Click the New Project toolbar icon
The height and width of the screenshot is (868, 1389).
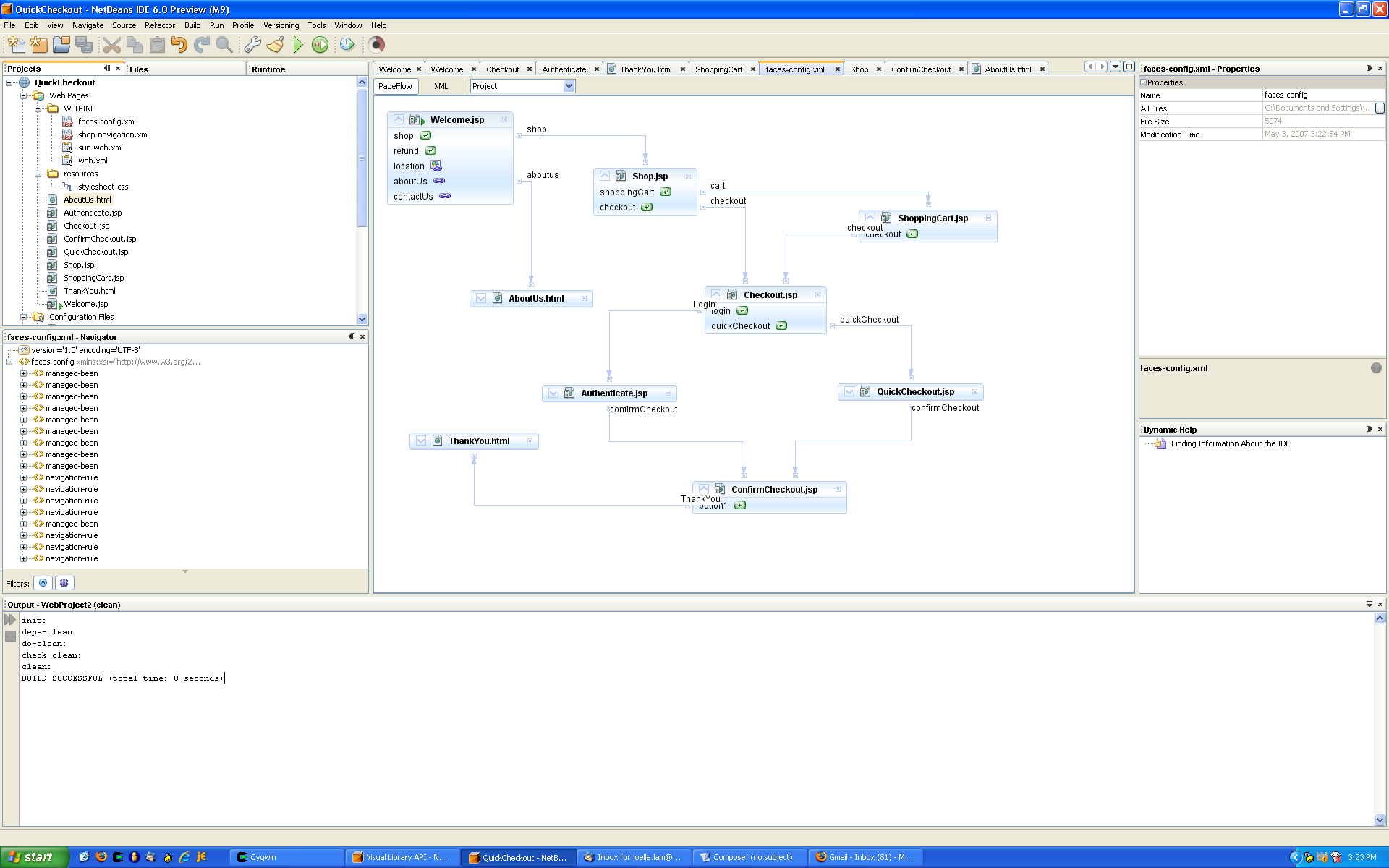[x=39, y=45]
